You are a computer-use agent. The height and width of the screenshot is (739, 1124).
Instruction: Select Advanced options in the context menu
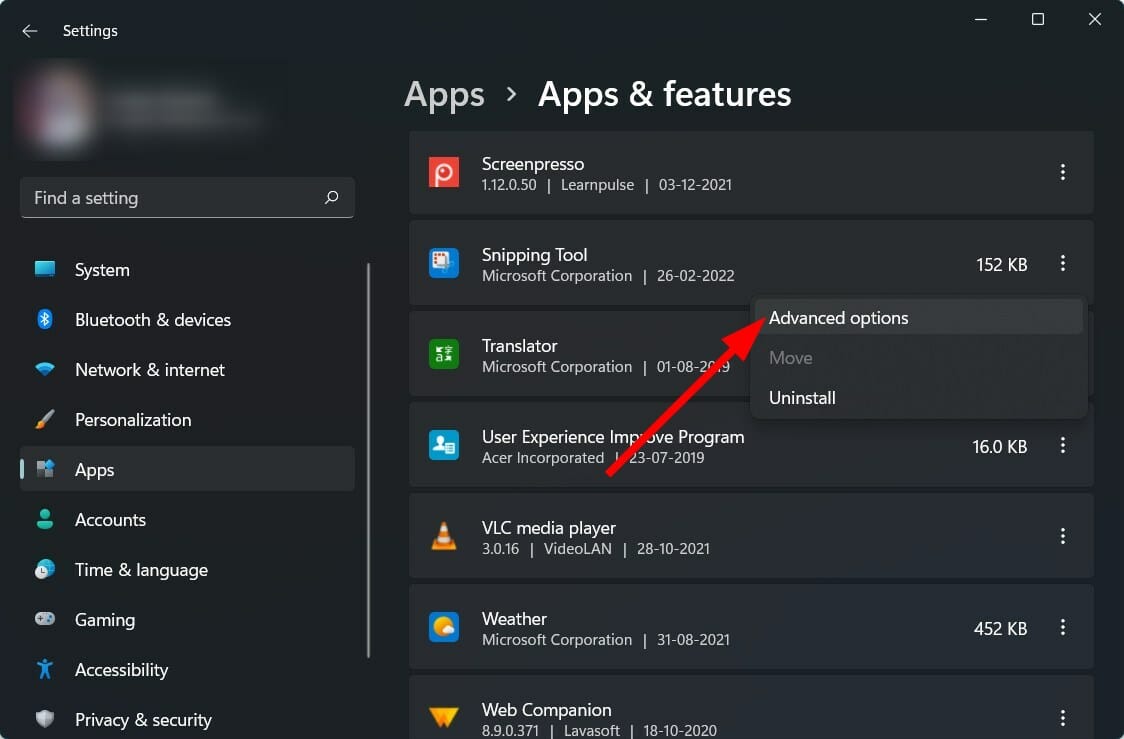click(838, 317)
